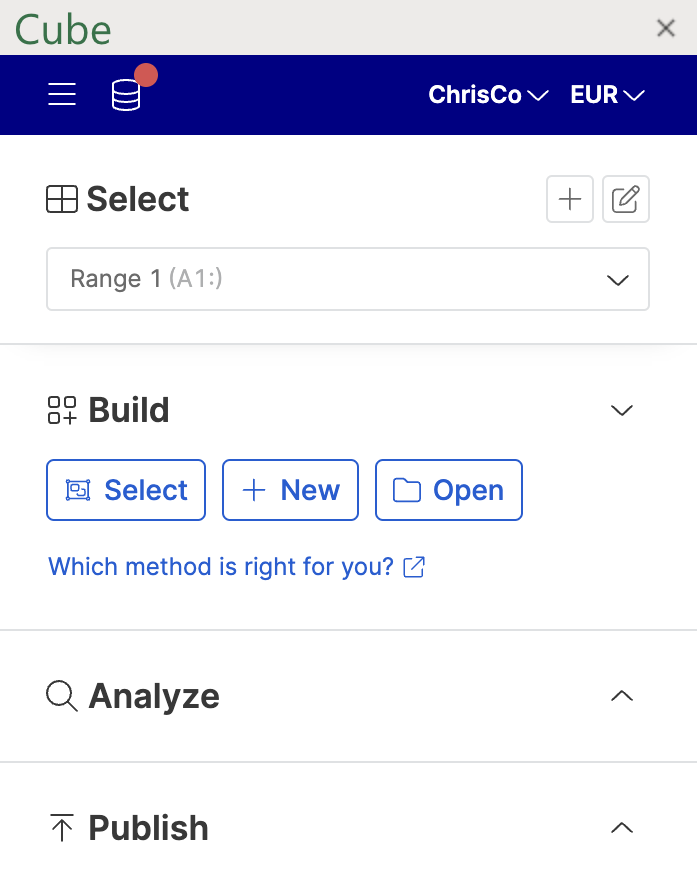Viewport: 697px width, 883px height.
Task: Close the Cube panel
Action: (666, 28)
